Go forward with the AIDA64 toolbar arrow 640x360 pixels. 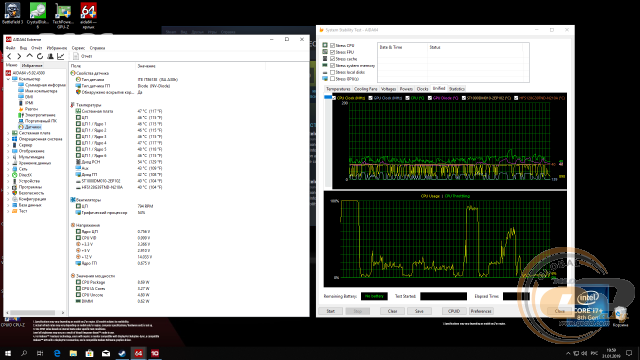tap(19, 56)
